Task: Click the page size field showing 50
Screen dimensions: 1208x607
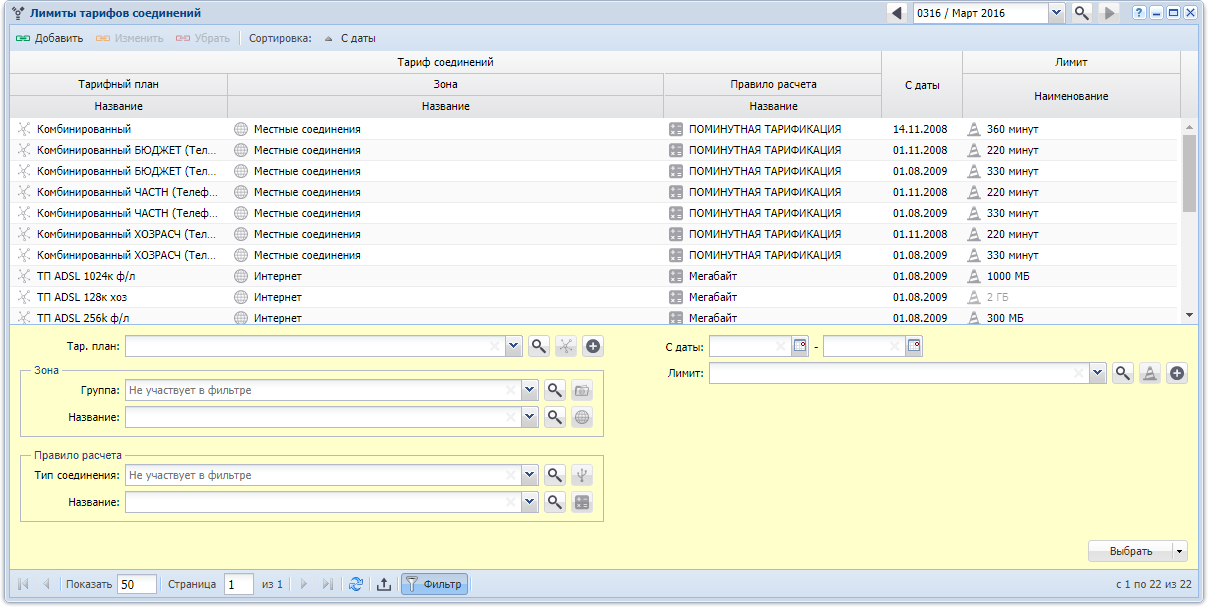Action: click(137, 584)
